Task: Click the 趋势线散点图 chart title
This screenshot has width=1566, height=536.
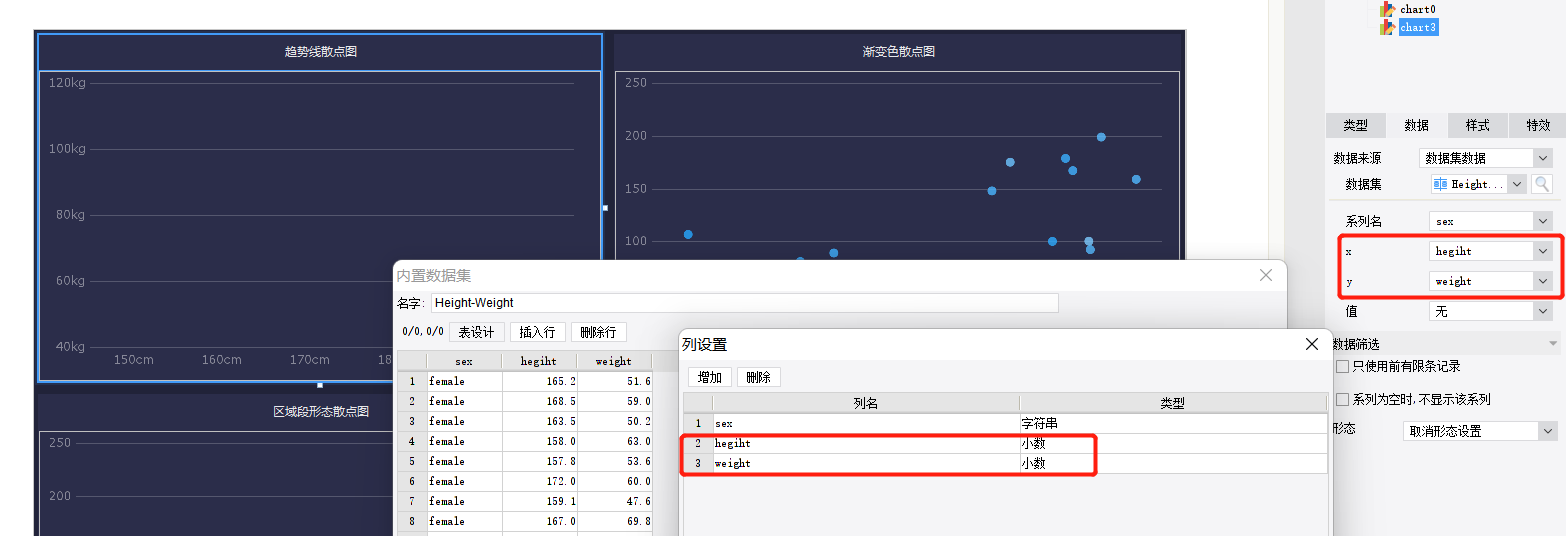Action: [321, 51]
